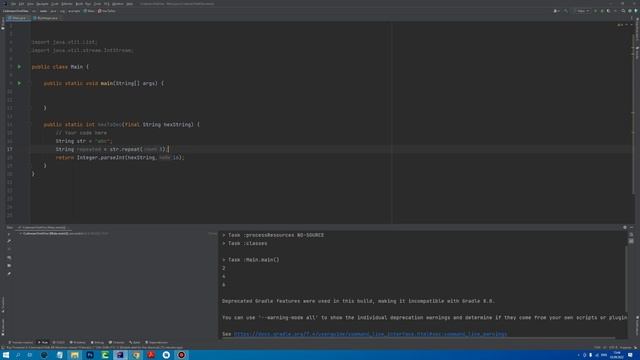Image resolution: width=640 pixels, height=360 pixels.
Task: Click the console vertical scrollbar
Action: coord(626,278)
